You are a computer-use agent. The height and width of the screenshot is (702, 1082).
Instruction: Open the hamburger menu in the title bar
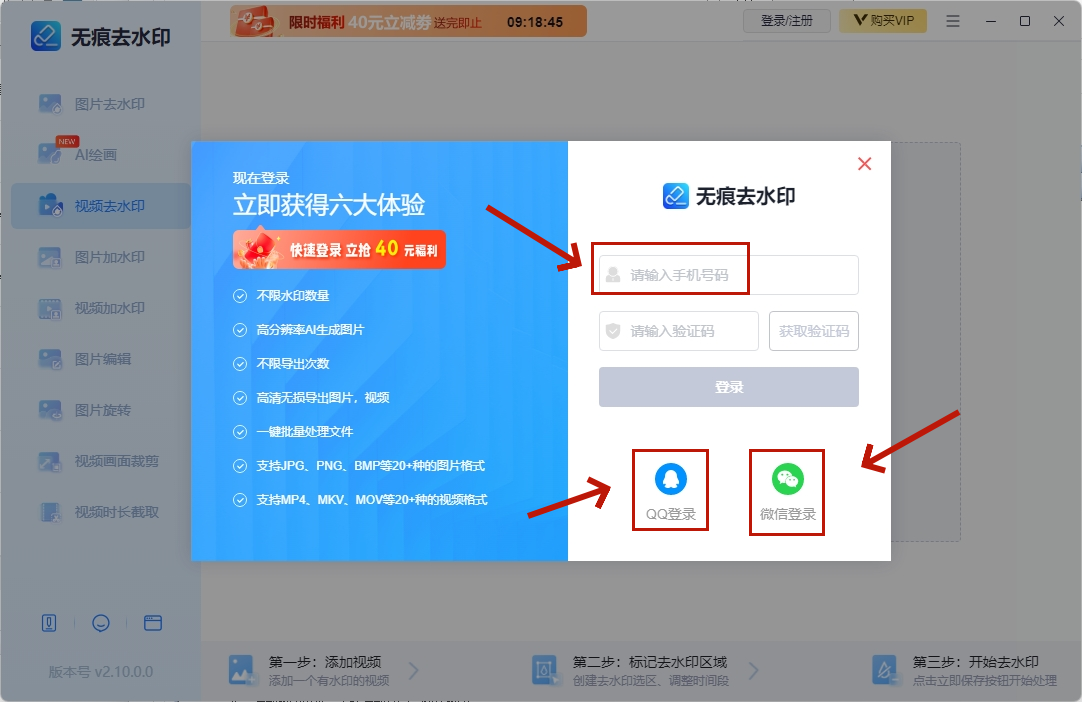(953, 21)
